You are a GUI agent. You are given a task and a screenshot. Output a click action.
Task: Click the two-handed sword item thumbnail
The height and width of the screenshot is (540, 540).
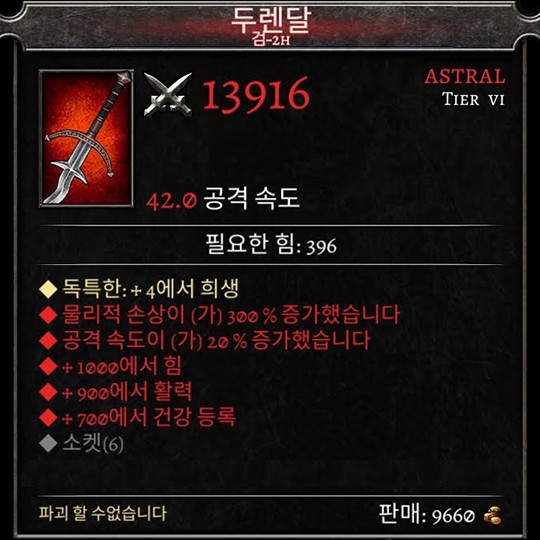click(86, 138)
